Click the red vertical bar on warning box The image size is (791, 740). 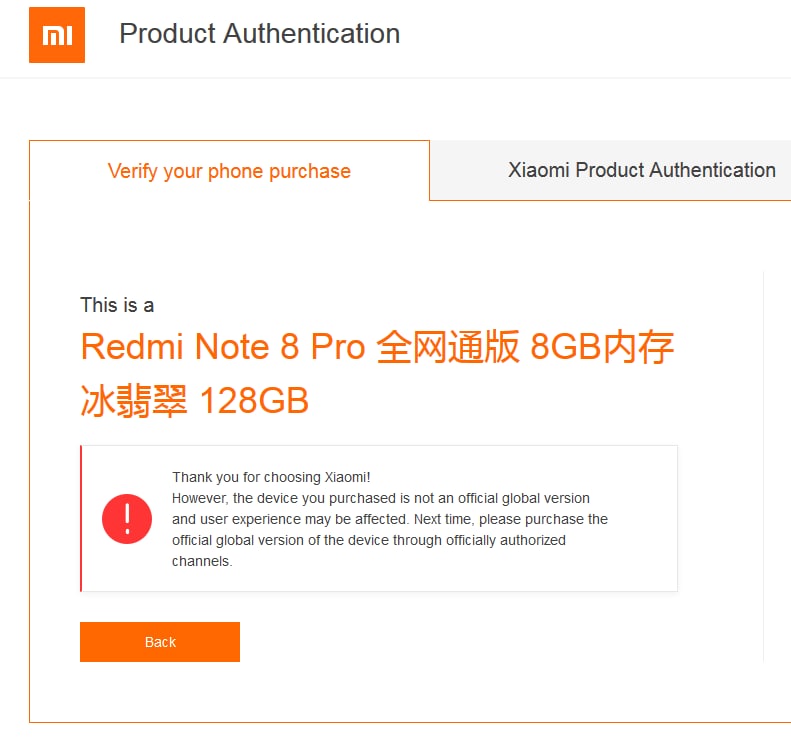pos(81,519)
